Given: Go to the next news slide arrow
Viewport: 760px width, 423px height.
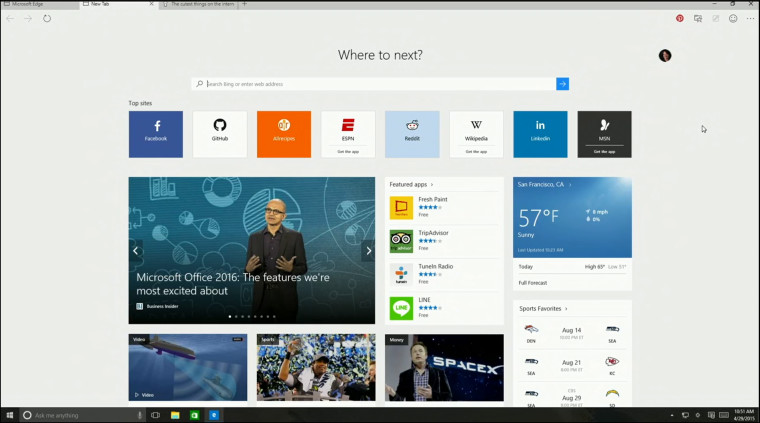Looking at the screenshot, I should coord(367,251).
